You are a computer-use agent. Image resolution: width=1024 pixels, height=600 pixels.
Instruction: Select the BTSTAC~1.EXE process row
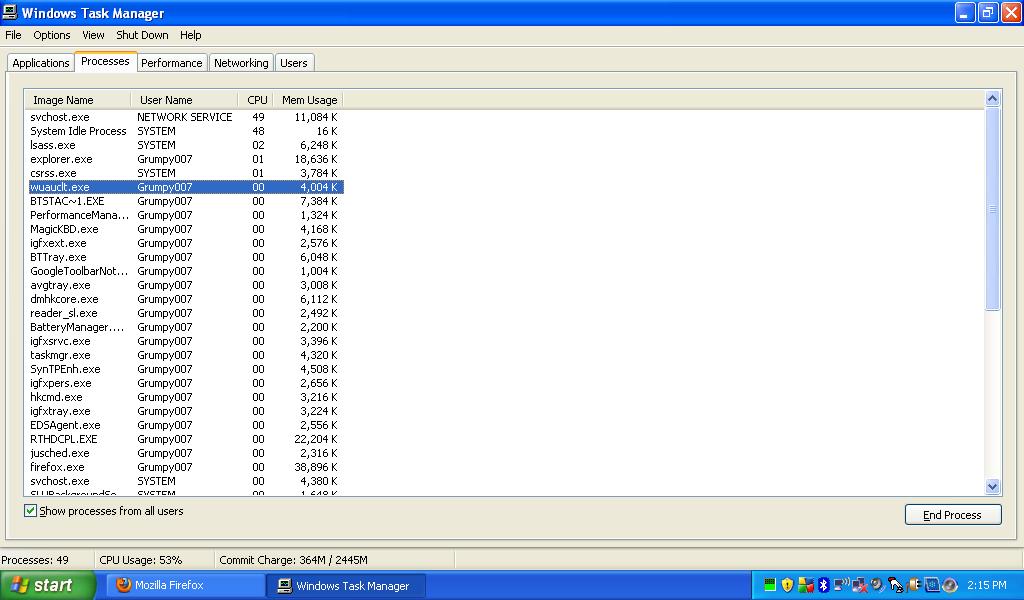click(184, 201)
